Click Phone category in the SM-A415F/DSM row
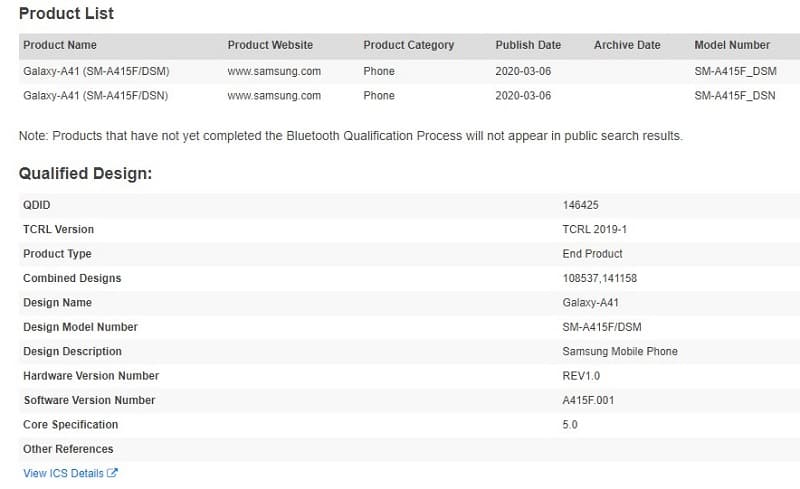This screenshot has width=800, height=489. tap(379, 71)
